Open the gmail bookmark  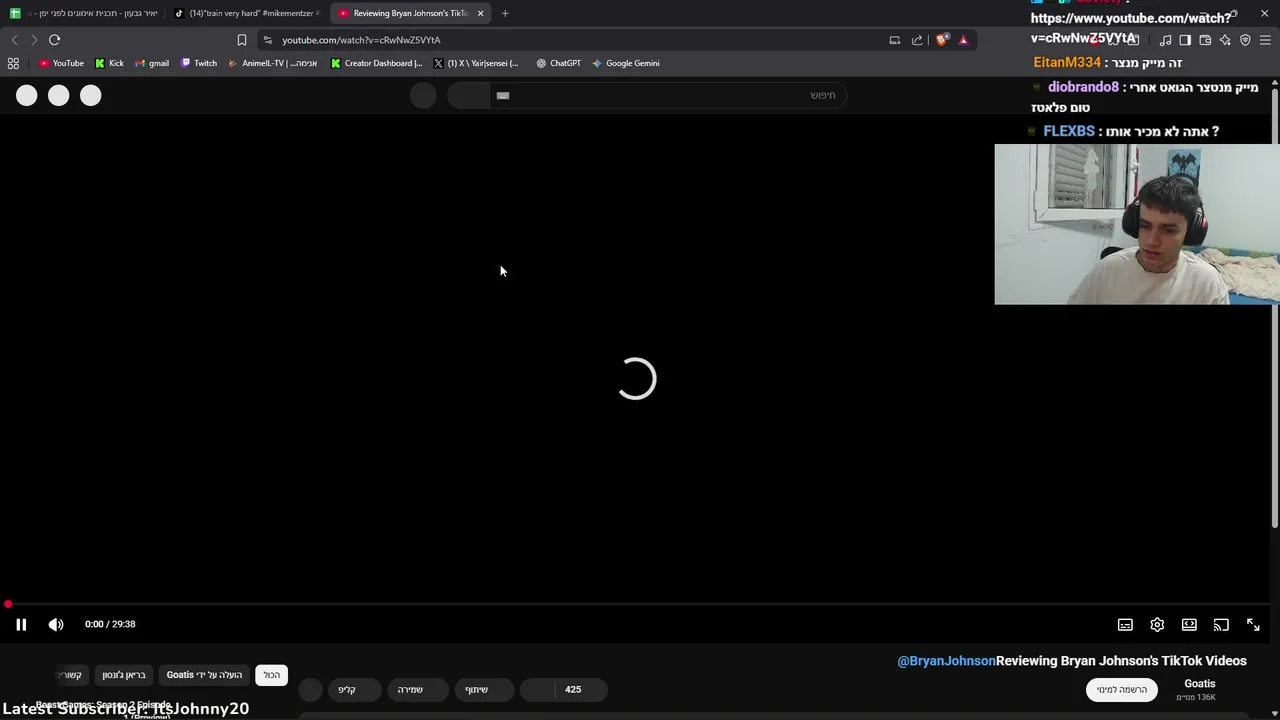tap(152, 63)
